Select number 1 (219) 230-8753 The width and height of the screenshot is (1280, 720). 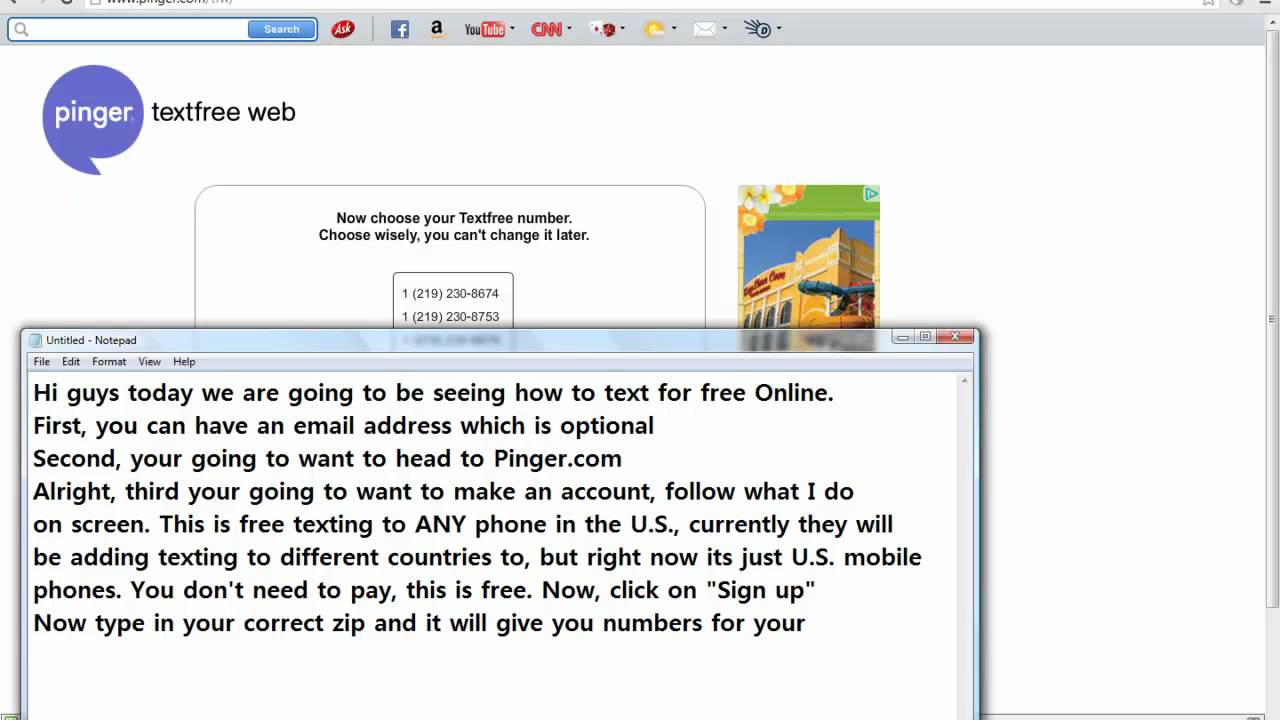pos(450,317)
